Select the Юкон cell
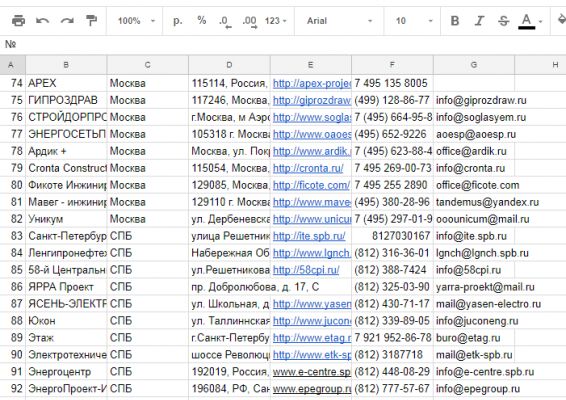Viewport: 566px width, 400px height. (66, 321)
